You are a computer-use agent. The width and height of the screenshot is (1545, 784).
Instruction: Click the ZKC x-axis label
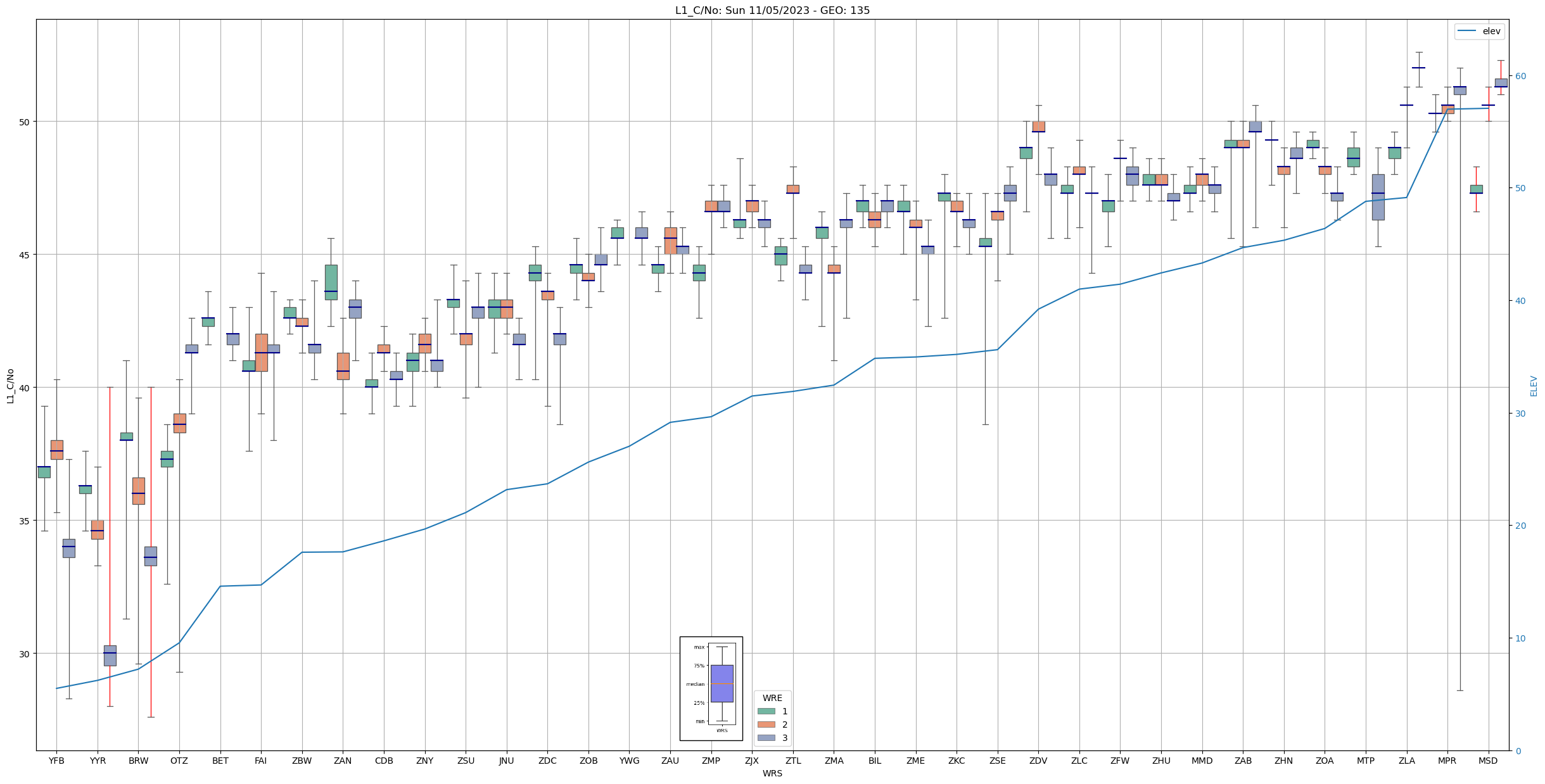[x=957, y=761]
